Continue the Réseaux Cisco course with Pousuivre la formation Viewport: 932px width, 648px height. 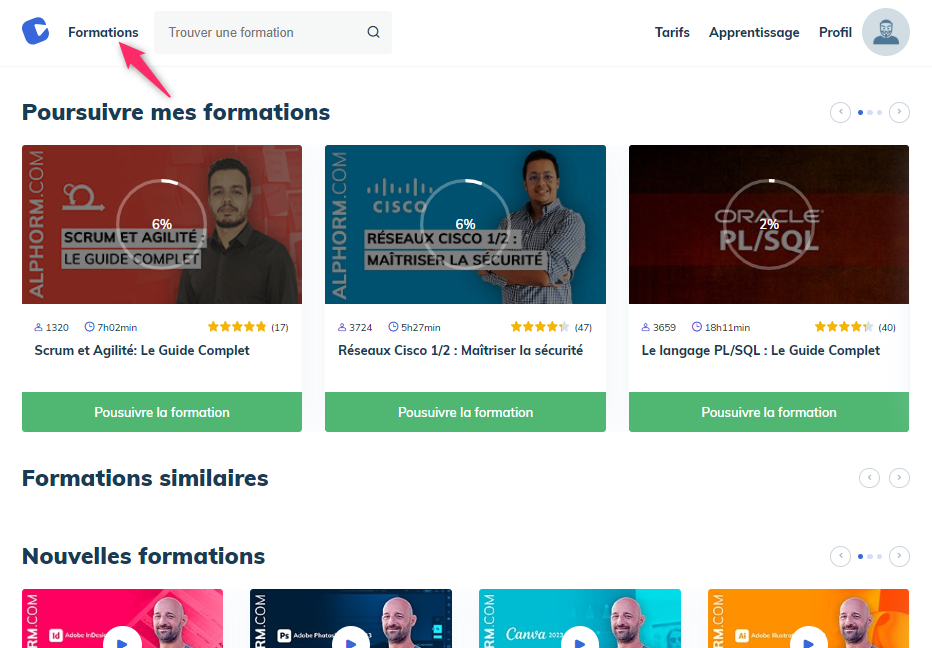(x=465, y=412)
